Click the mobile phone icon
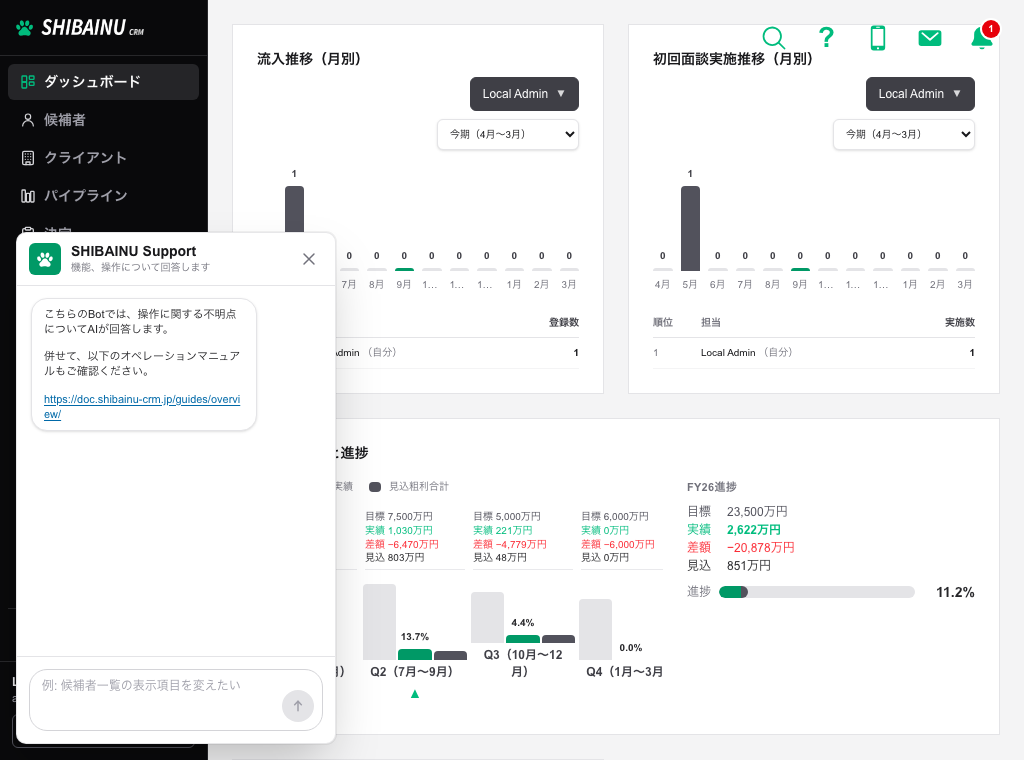Viewport: 1024px width, 760px height. tap(878, 38)
